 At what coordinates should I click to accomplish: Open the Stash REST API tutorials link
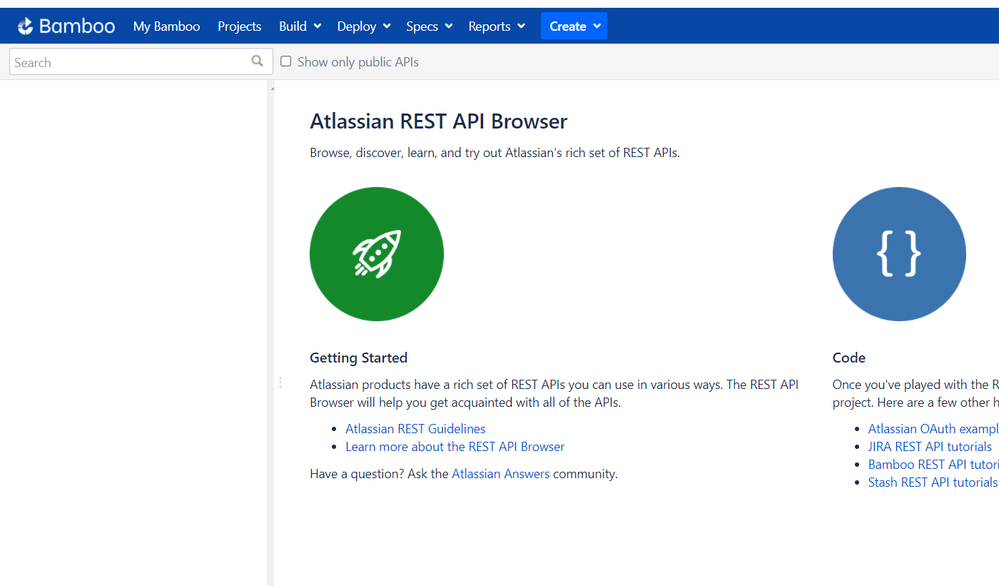point(932,482)
